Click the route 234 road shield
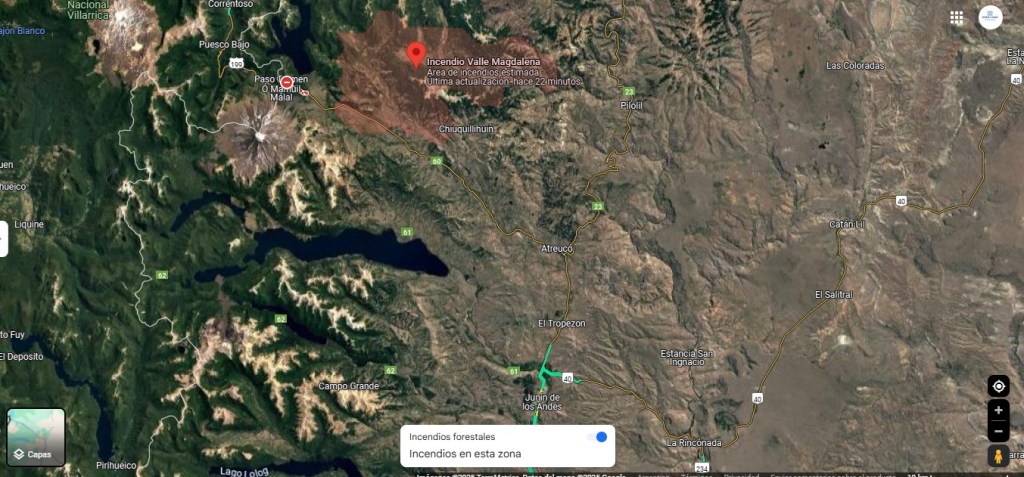This screenshot has height=477, width=1024. click(701, 468)
